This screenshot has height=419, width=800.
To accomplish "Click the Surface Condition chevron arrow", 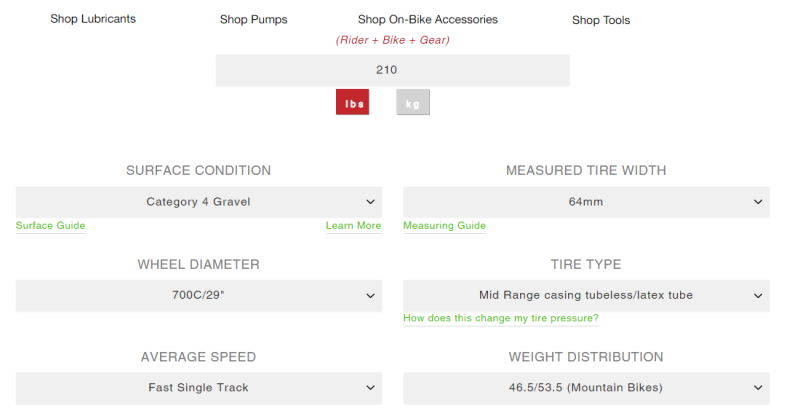I will [x=371, y=202].
